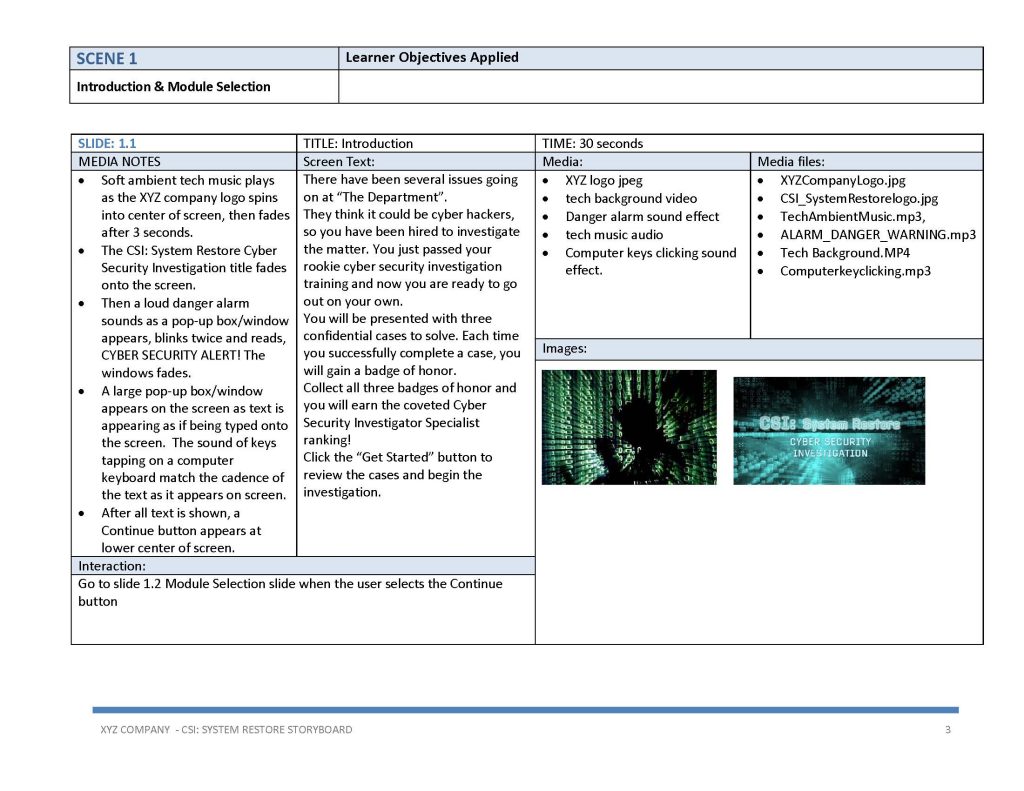The height and width of the screenshot is (791, 1024).
Task: Select the TIME: 30 seconds cell
Action: (593, 143)
